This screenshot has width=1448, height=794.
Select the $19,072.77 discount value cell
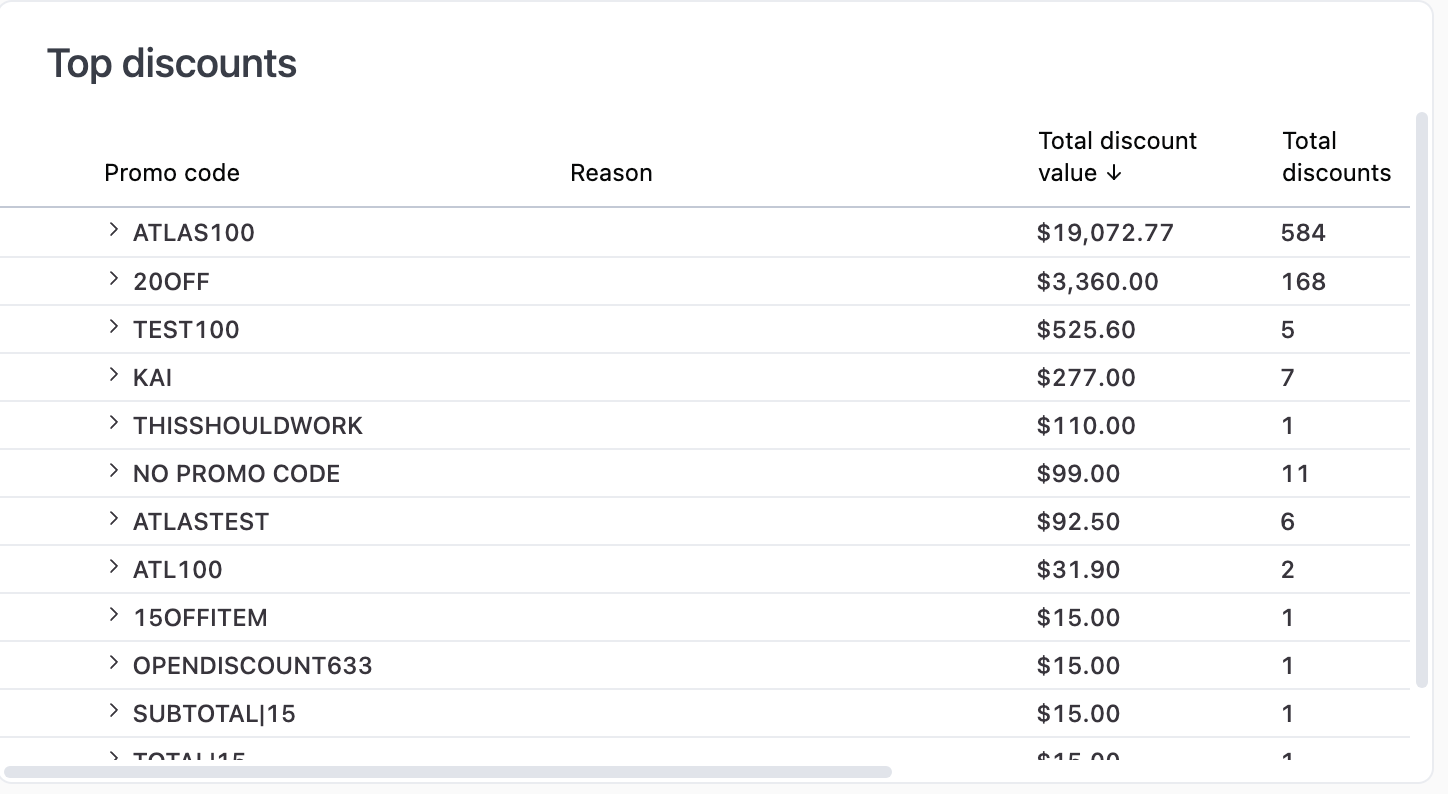pos(1105,232)
